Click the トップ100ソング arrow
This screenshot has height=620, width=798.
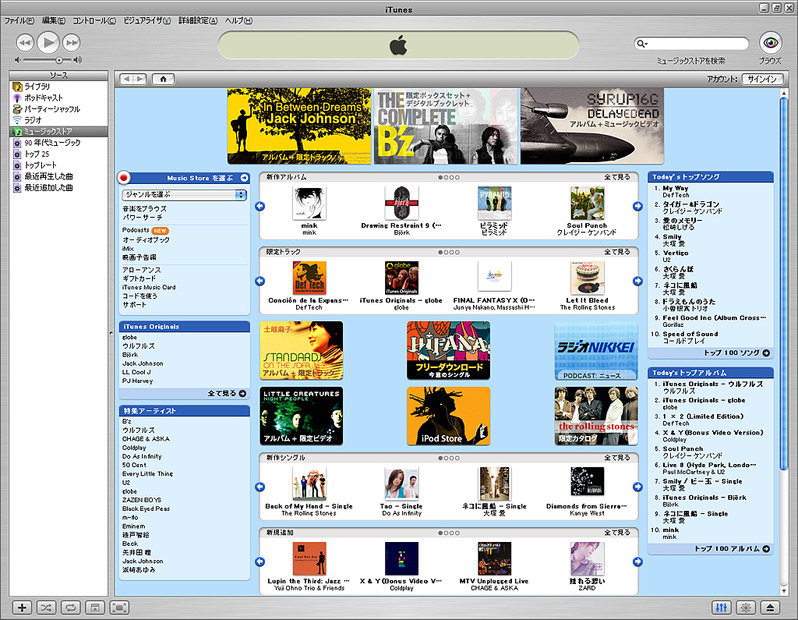pos(766,353)
